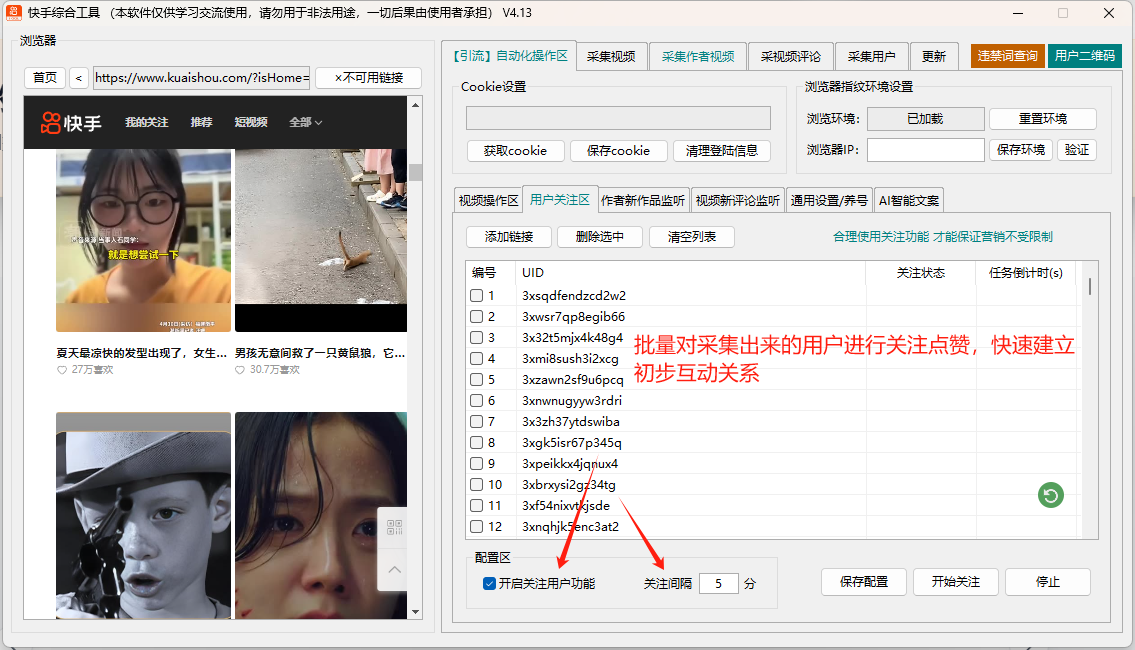Viewport: 1135px width, 650px height.
Task: Click the browser back arrow next to 首页
Action: (x=77, y=77)
